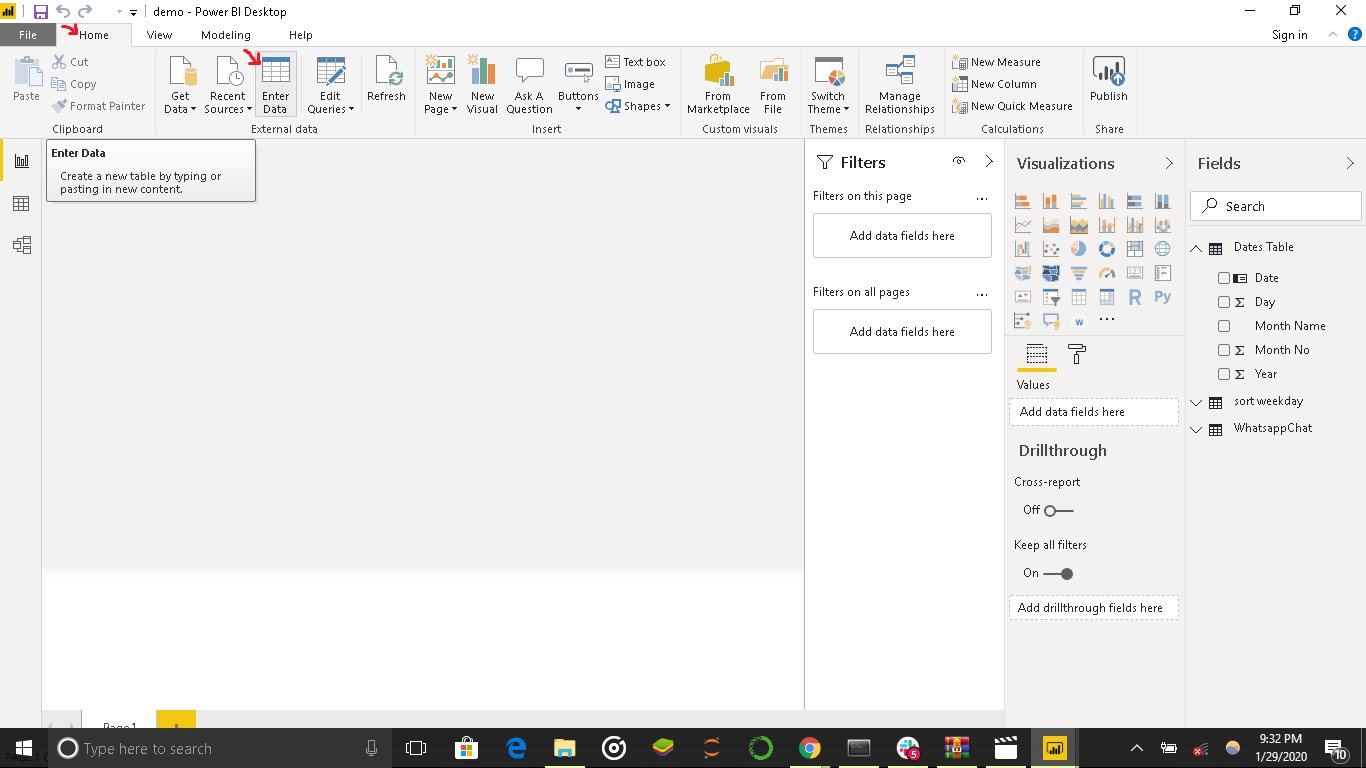Toggle the Keep all filters switch
Viewport: 1366px width, 768px height.
pyautogui.click(x=1057, y=574)
